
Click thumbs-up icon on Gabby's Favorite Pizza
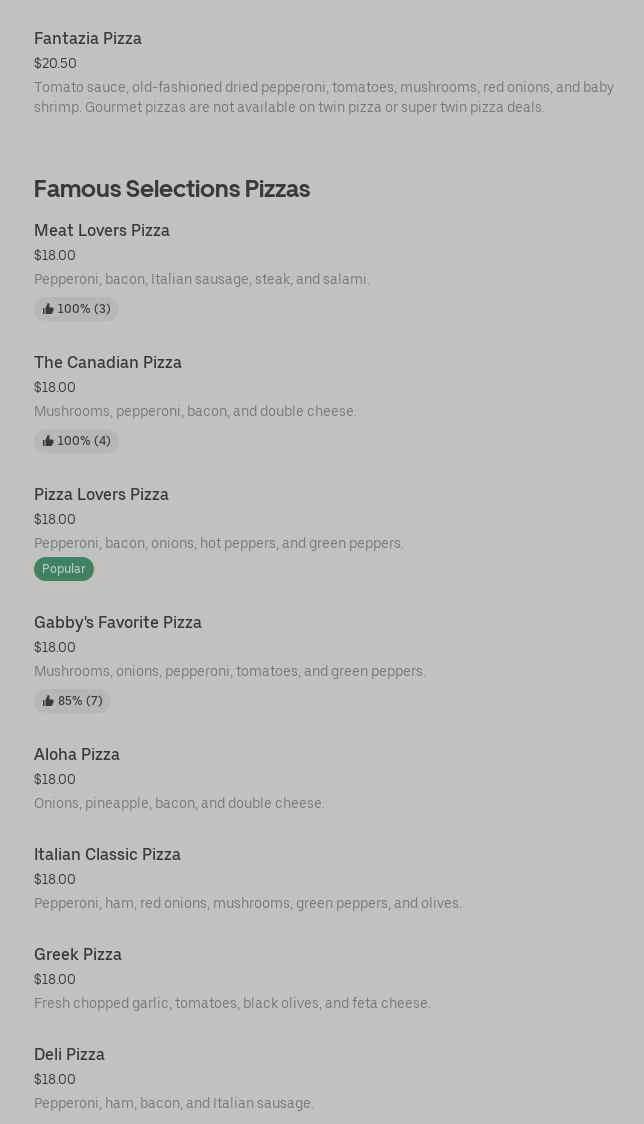click(x=48, y=701)
